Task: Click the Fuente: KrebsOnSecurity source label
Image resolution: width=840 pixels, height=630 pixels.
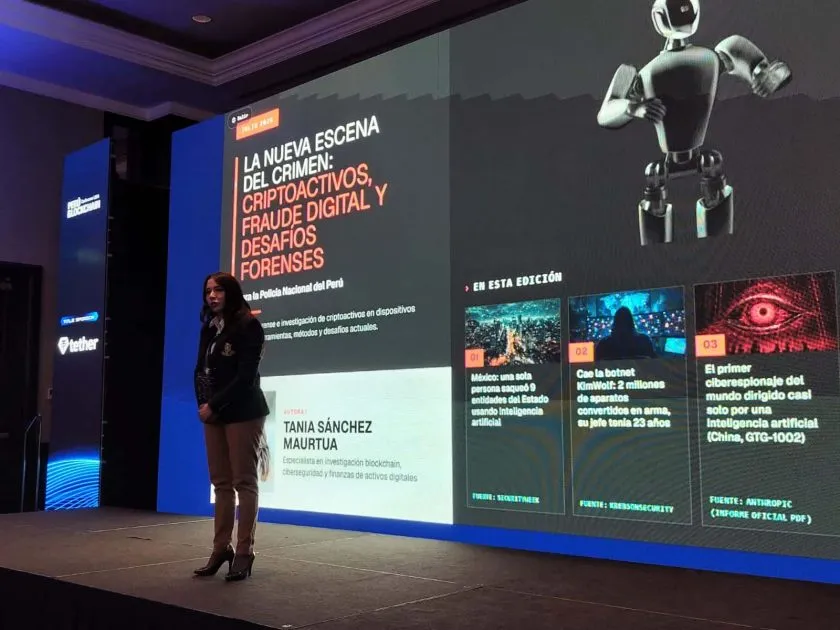Action: (x=626, y=506)
